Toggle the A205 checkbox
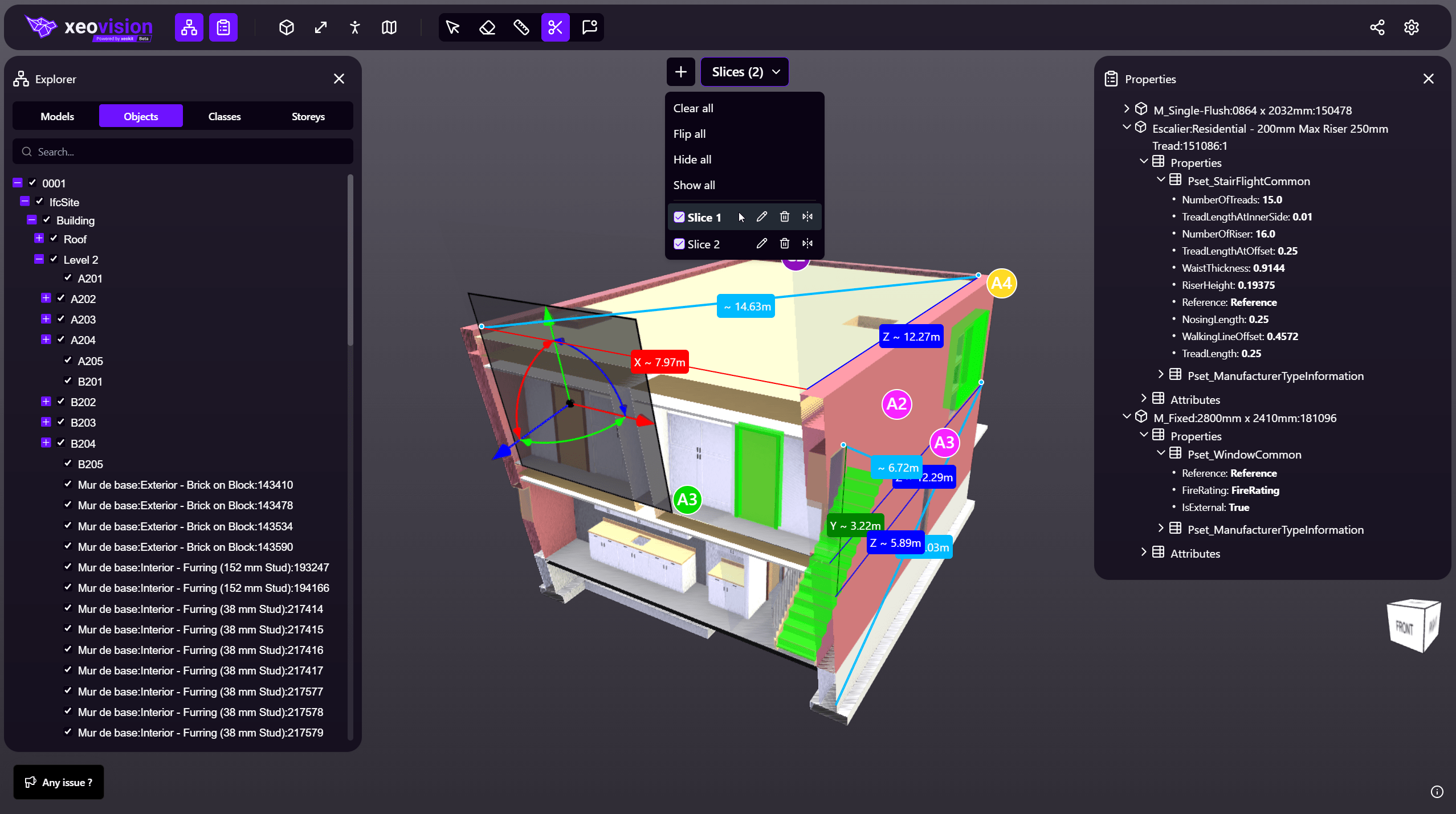 click(68, 361)
